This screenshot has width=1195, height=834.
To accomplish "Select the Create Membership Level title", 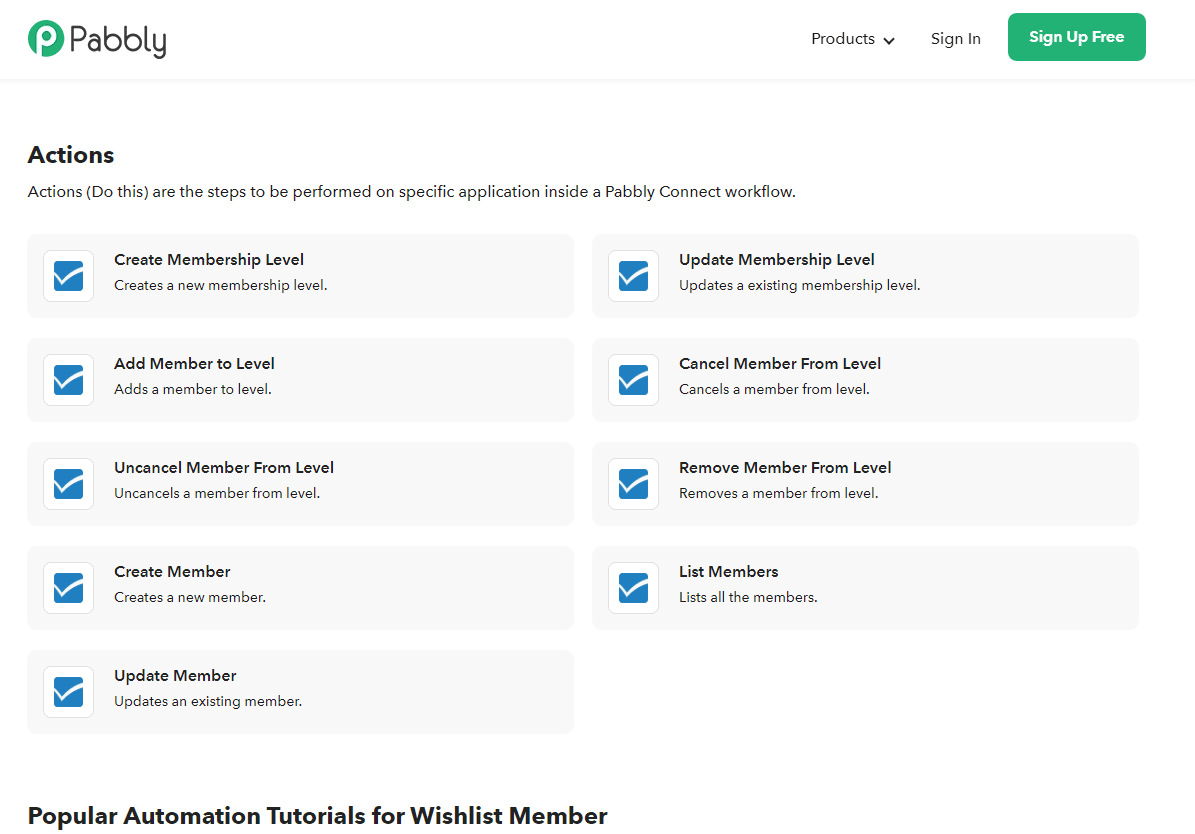I will tap(209, 260).
